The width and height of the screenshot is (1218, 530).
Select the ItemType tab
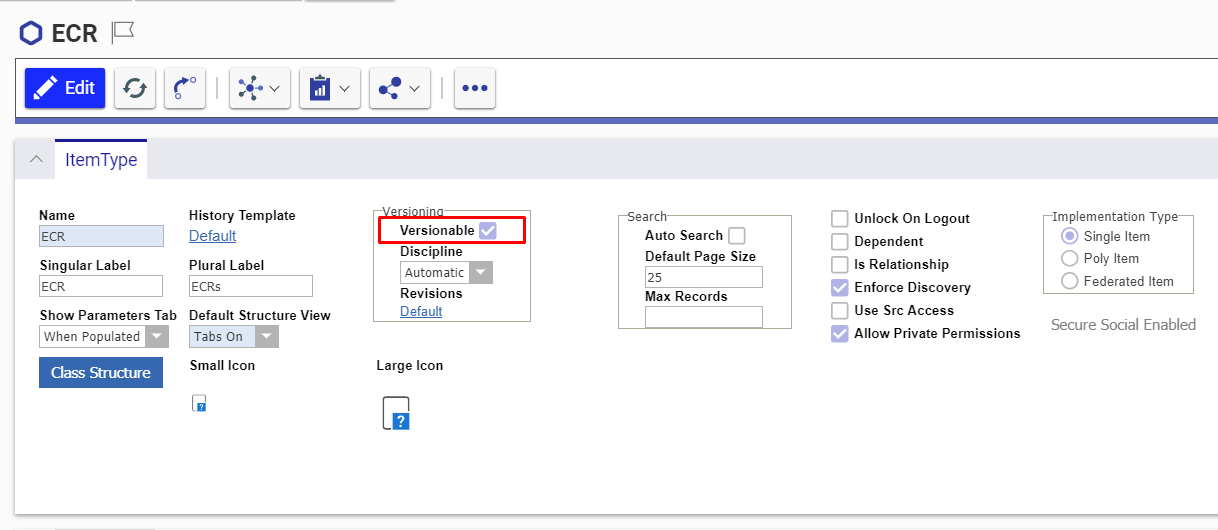(x=101, y=160)
